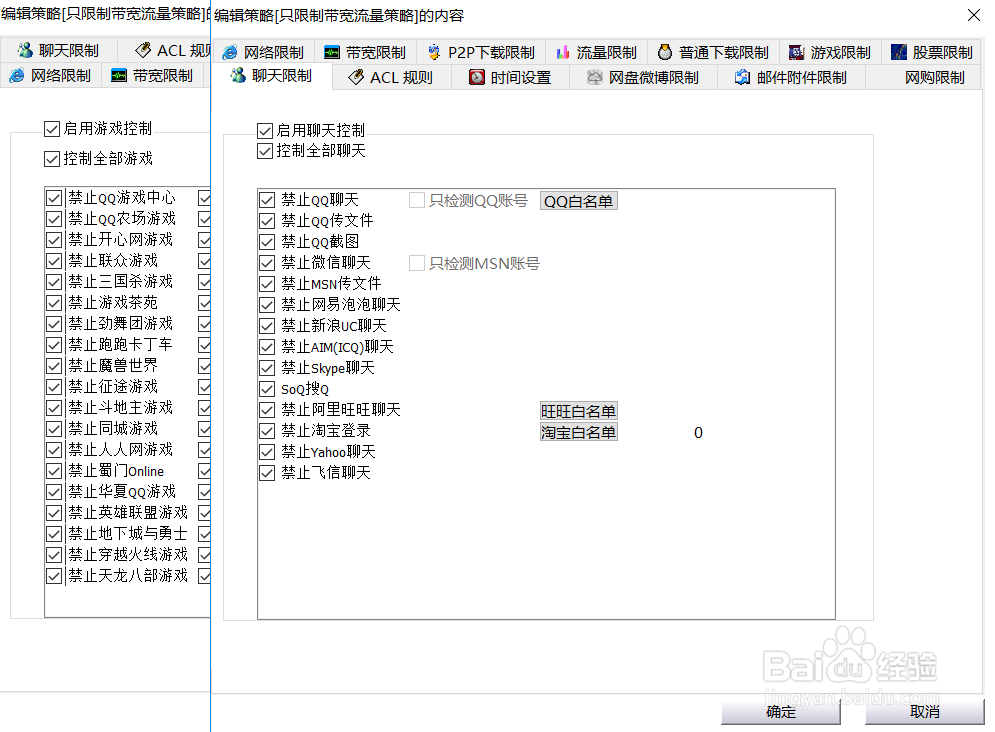Uncheck 禁止魔兽世界 in back window
This screenshot has width=995, height=732.
coord(54,366)
